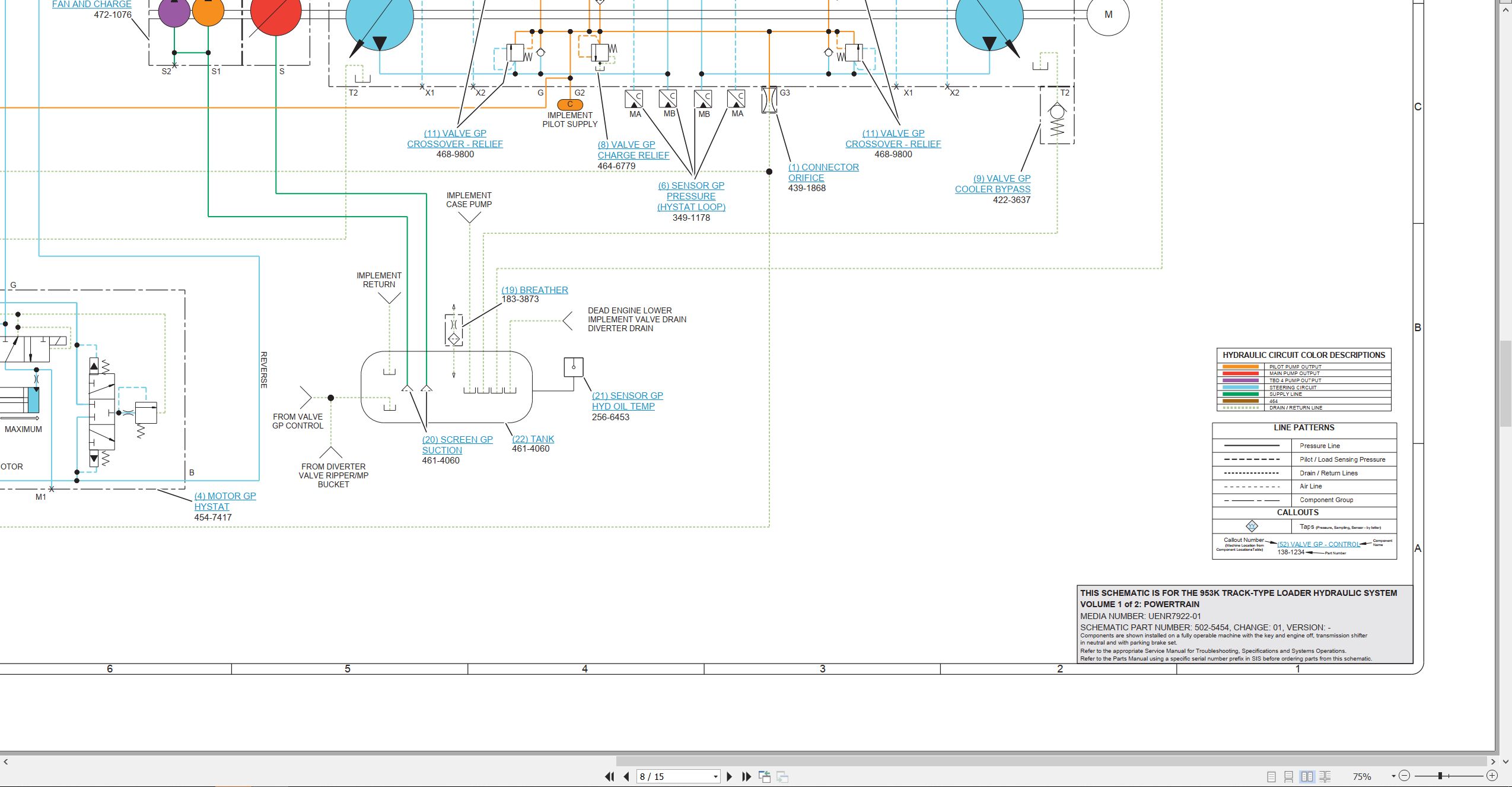Screen dimensions: 1512x787
Task: Open the (21) SENSOR GP HYD OIL TEMP link
Action: [628, 401]
